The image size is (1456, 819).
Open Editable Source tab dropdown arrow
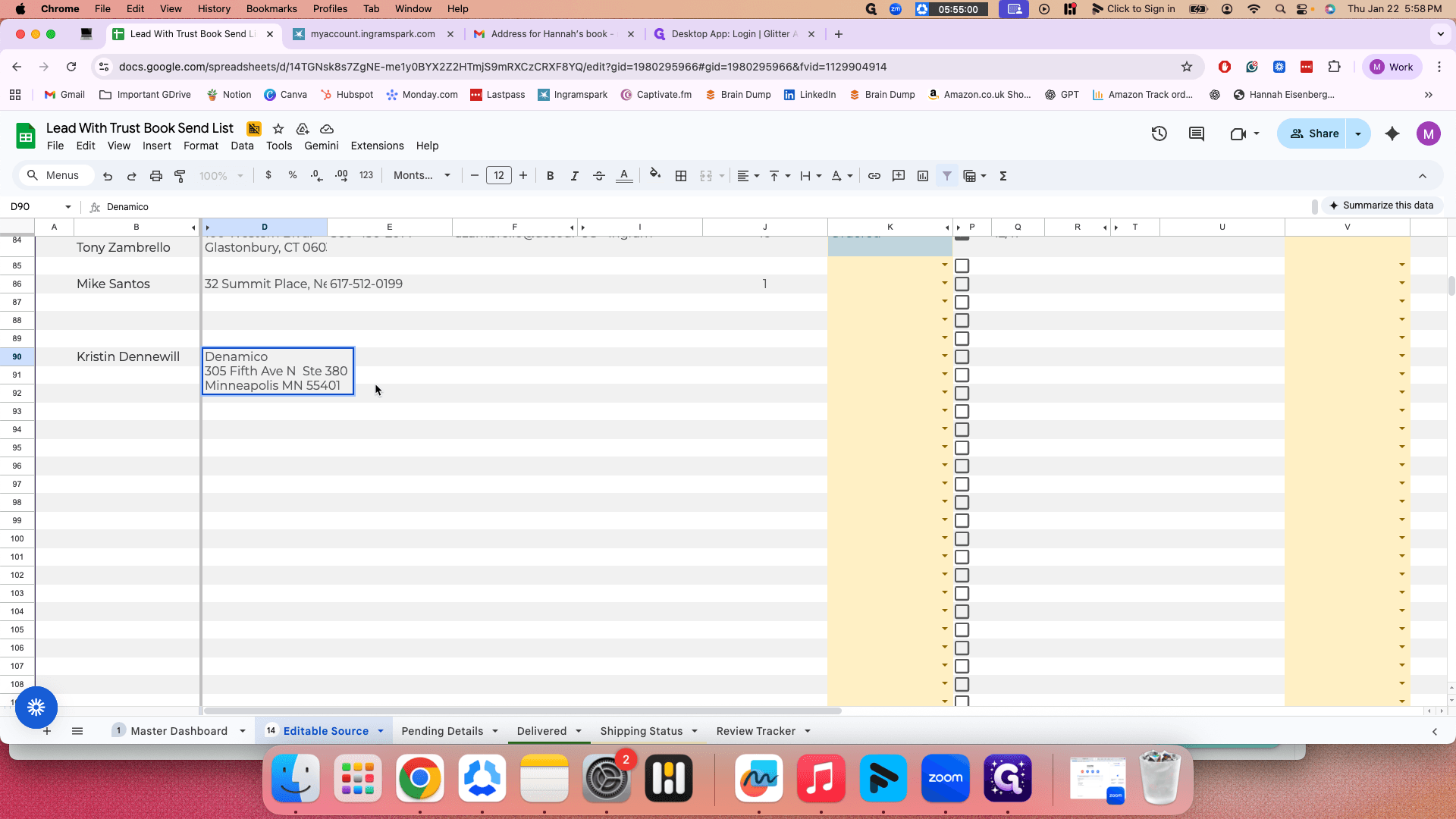pos(381,731)
